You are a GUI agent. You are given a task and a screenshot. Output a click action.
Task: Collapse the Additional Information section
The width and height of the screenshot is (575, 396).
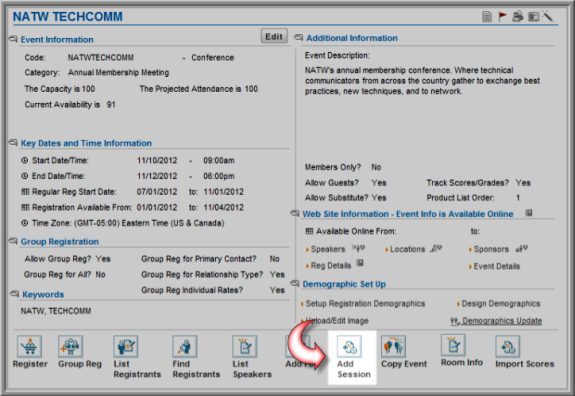click(x=299, y=37)
